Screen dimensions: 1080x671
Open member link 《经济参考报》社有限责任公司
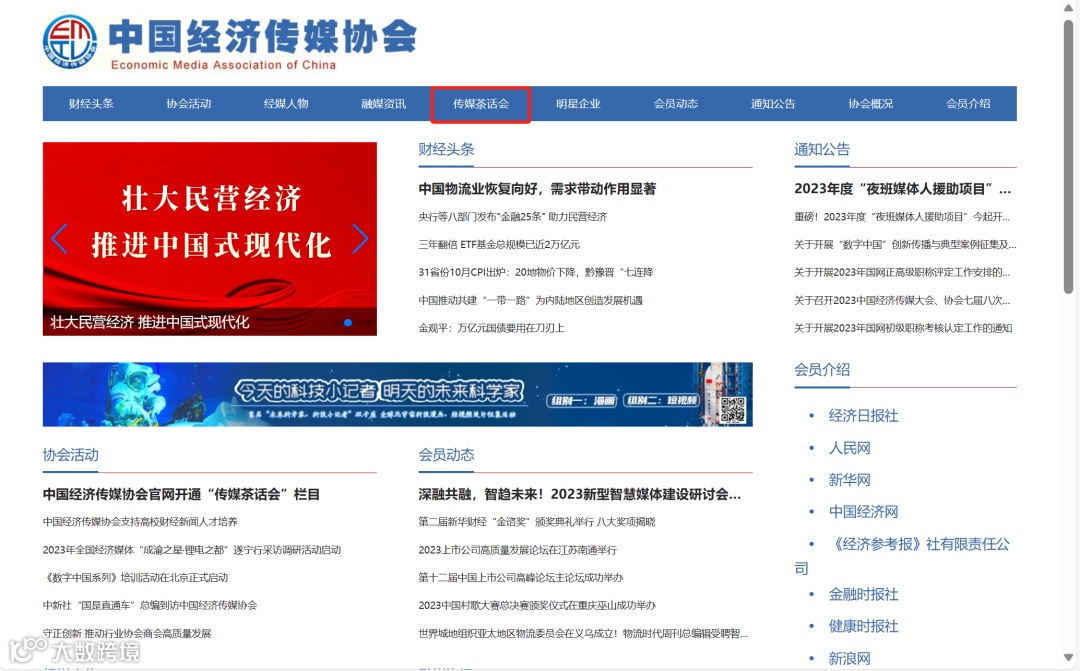902,556
